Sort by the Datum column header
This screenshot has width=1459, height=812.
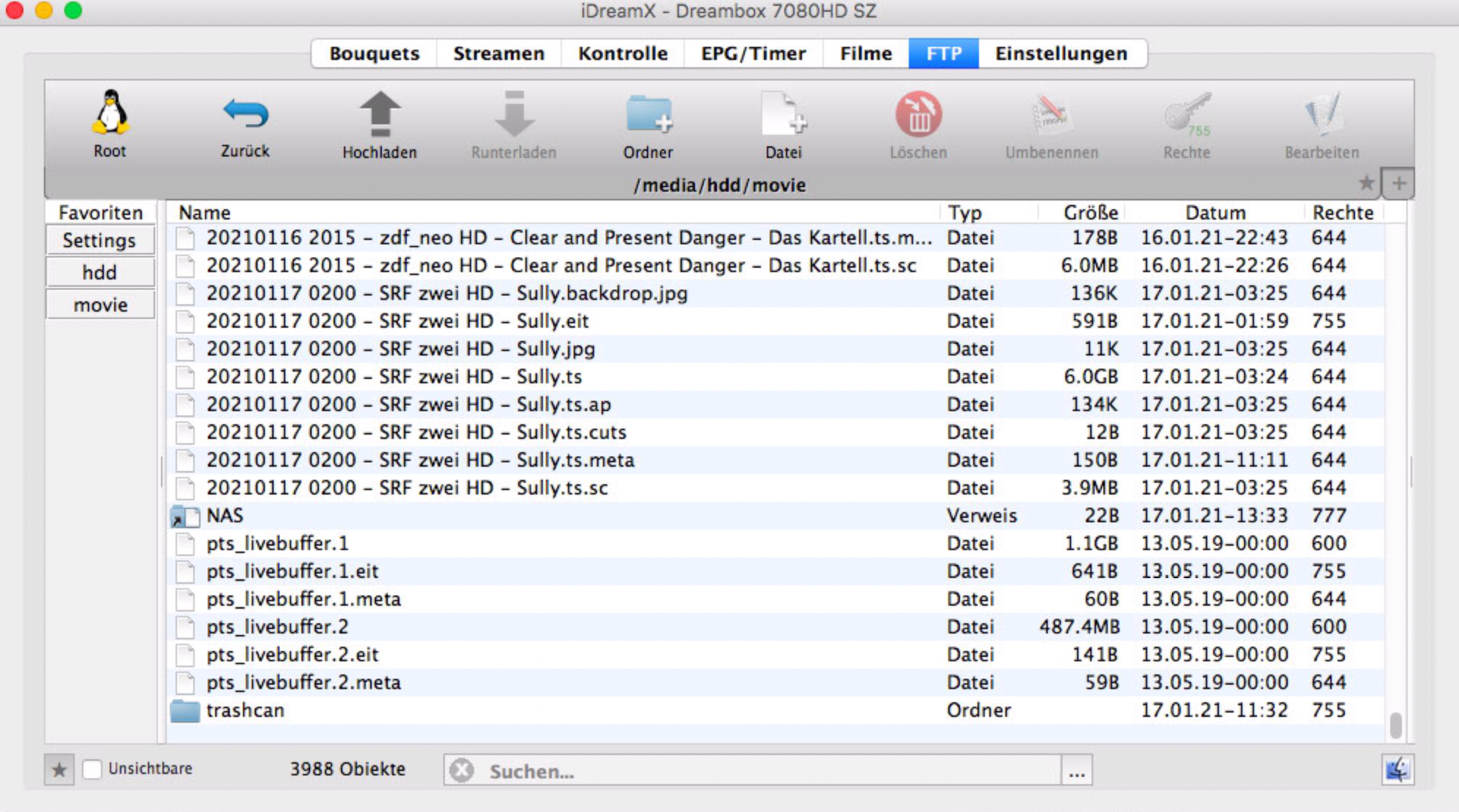tap(1215, 213)
